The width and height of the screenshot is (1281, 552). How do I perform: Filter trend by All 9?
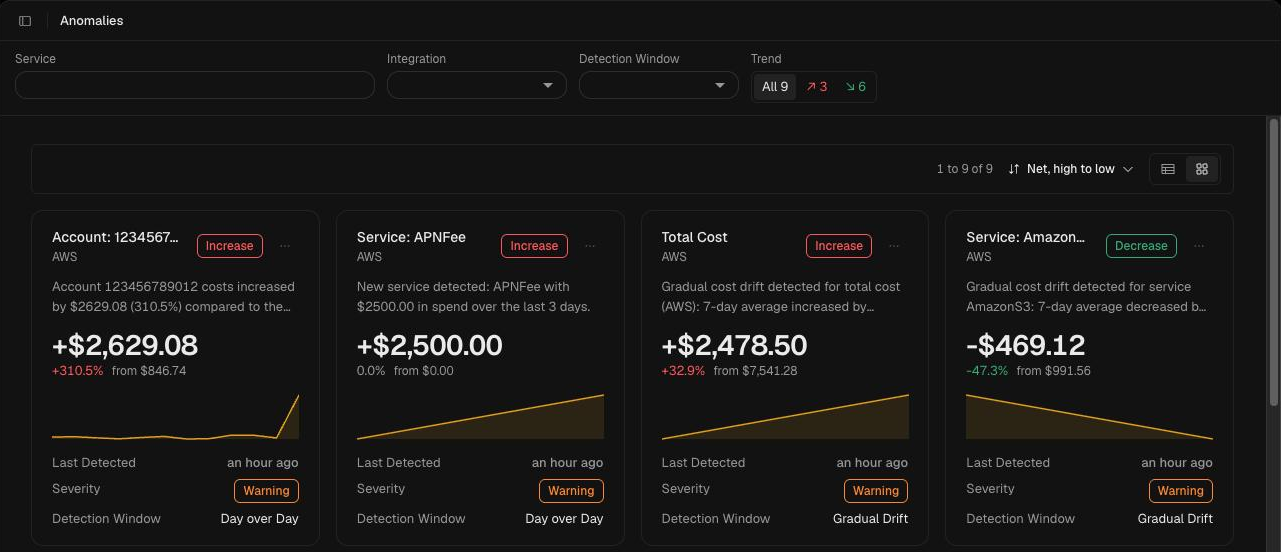tap(775, 87)
